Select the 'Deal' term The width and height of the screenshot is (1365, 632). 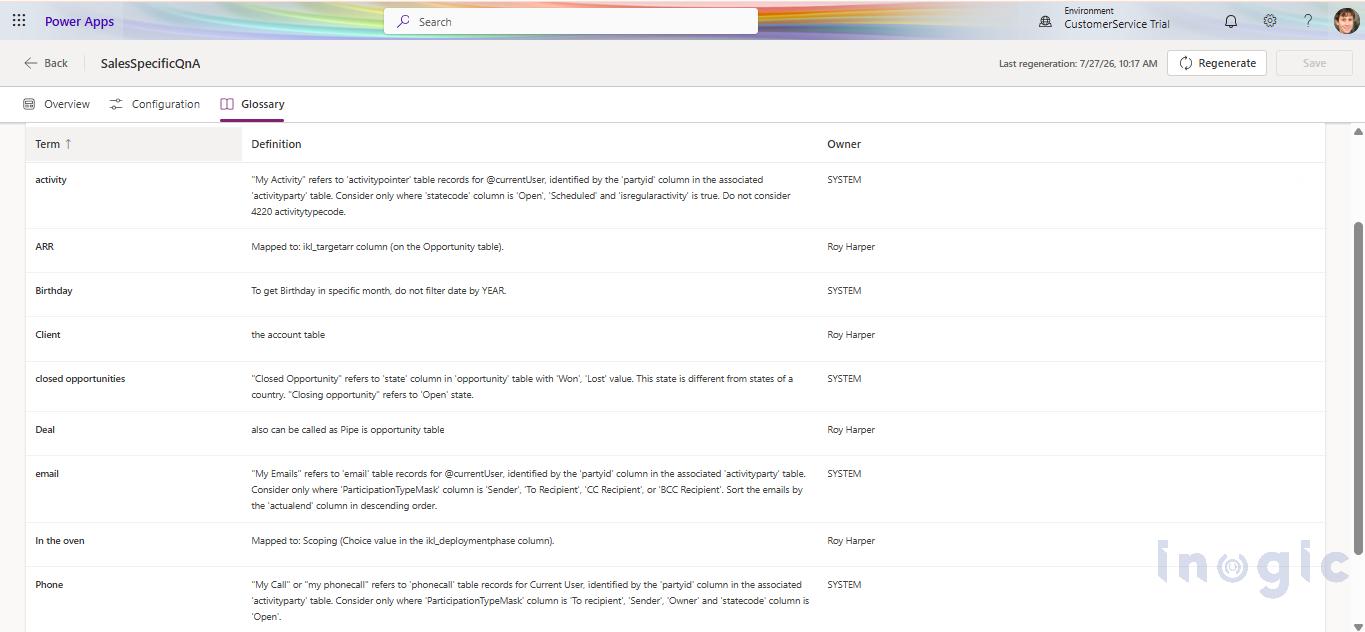coord(45,430)
